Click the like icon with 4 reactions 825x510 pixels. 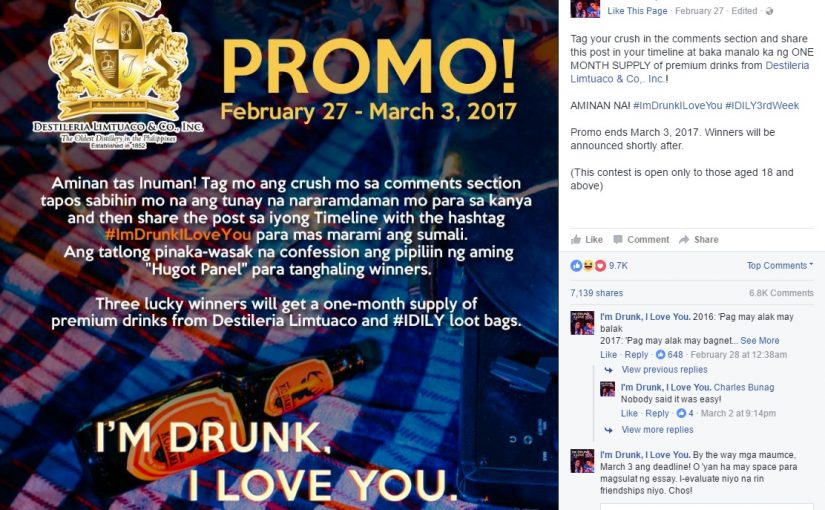(x=681, y=413)
